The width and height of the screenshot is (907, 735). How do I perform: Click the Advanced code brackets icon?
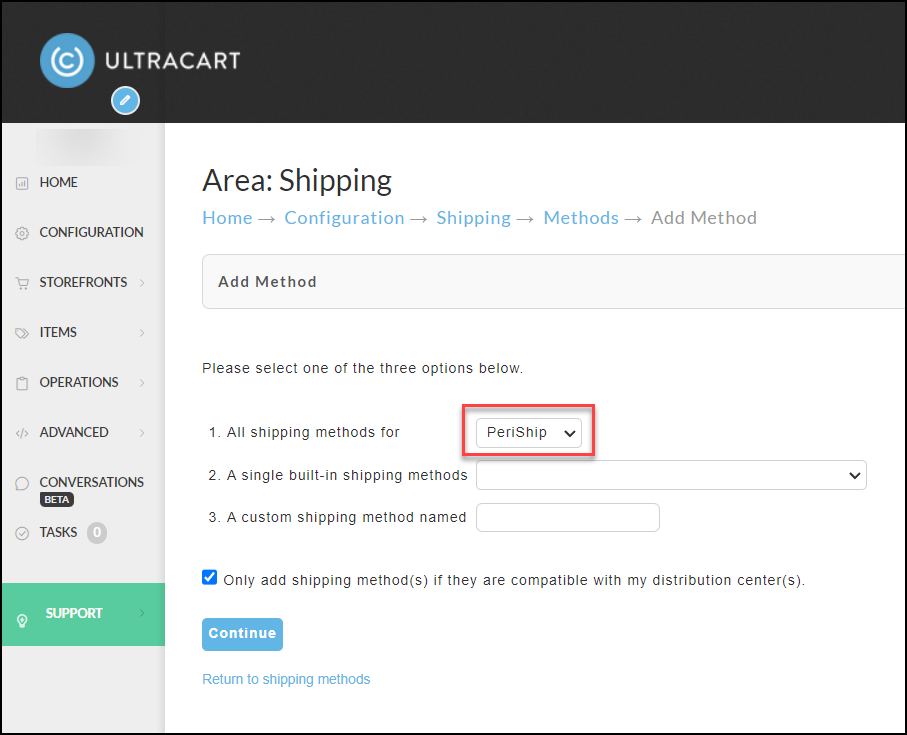click(22, 433)
